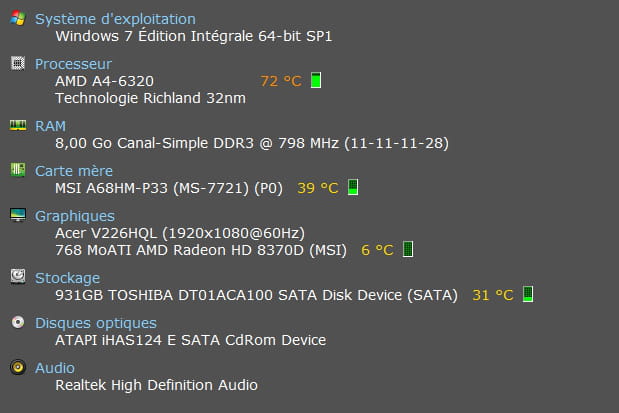Click the Windows logo operating system icon
The width and height of the screenshot is (619, 413).
point(17,19)
